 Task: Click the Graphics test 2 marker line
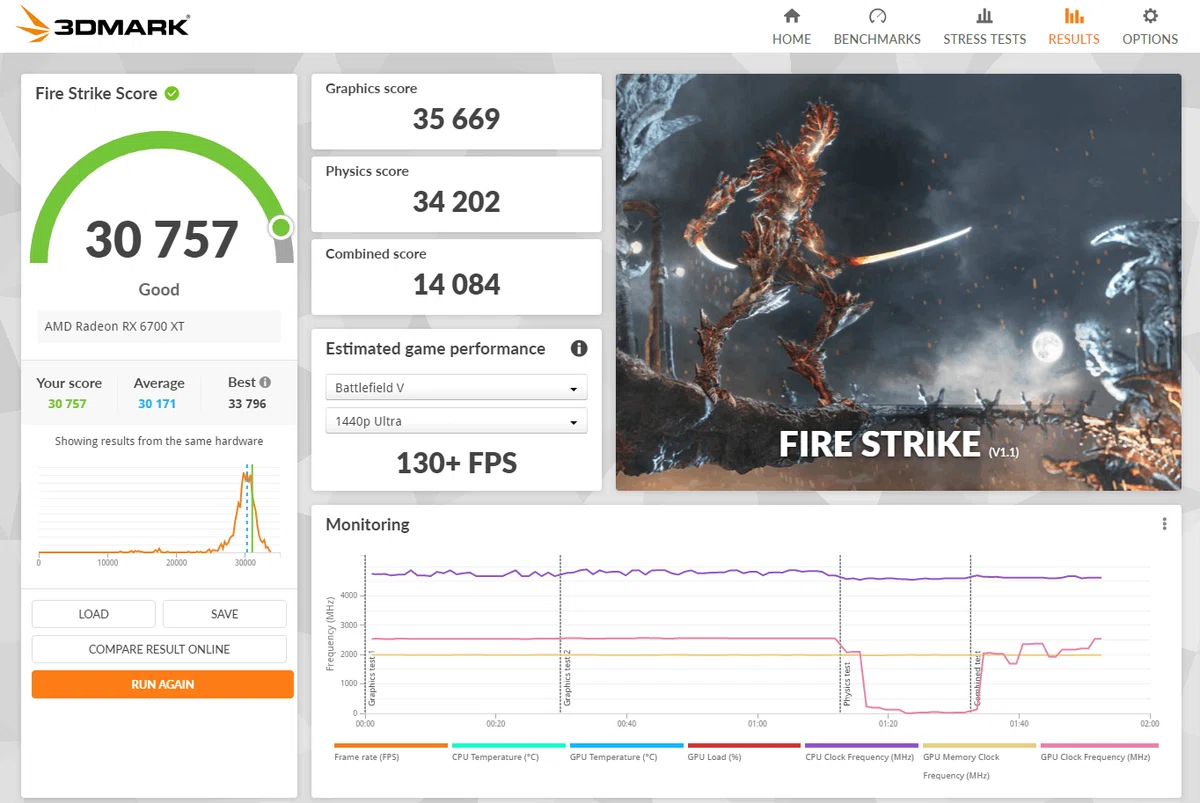click(560, 633)
